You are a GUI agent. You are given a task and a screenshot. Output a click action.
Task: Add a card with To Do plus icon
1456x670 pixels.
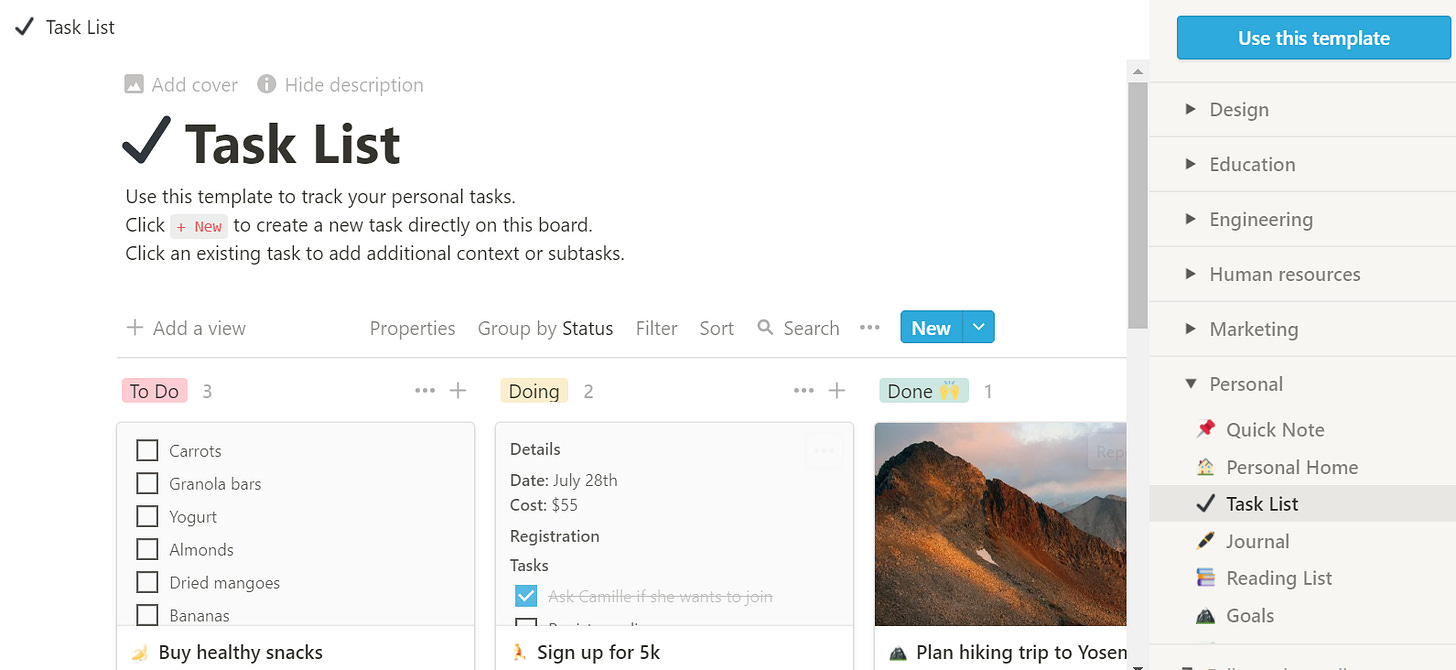[458, 391]
